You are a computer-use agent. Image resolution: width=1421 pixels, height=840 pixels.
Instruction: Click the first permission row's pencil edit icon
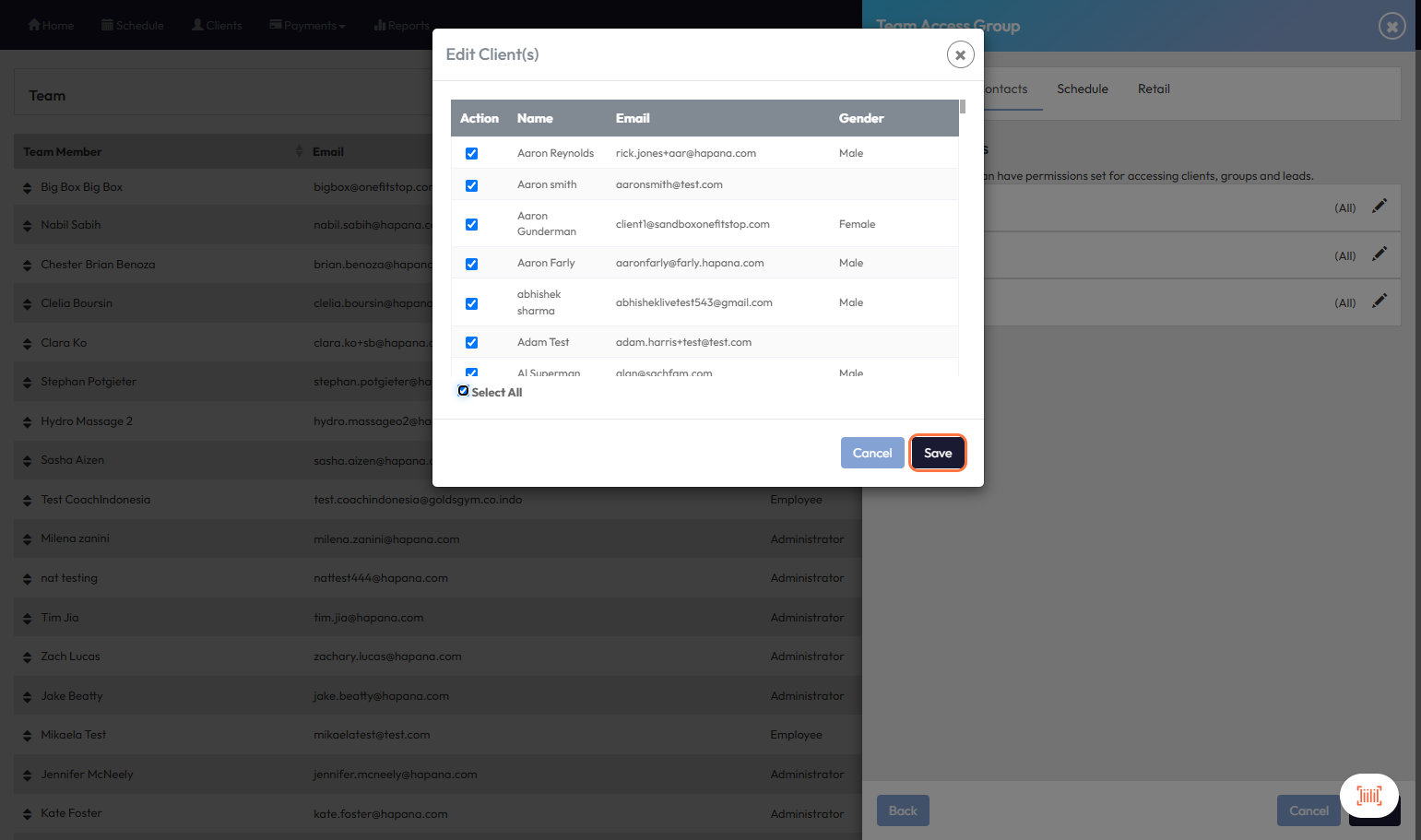point(1379,207)
